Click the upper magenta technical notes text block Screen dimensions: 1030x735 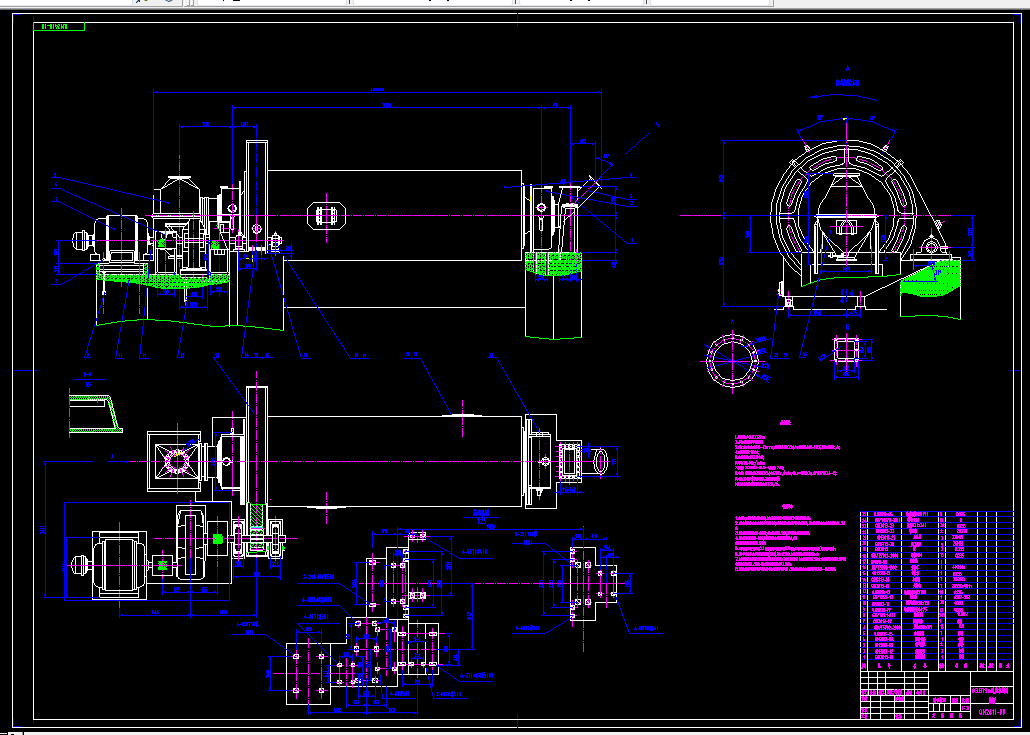[x=787, y=462]
